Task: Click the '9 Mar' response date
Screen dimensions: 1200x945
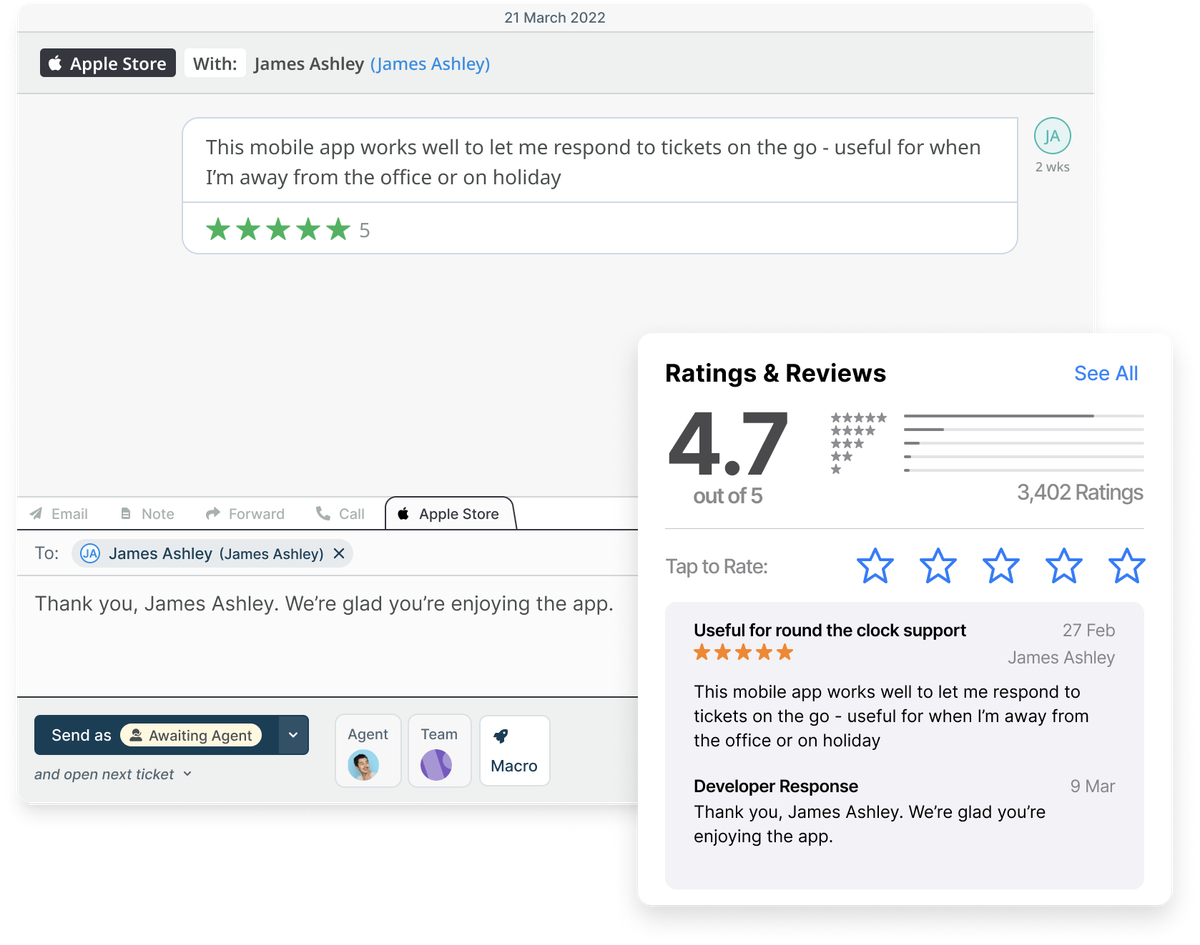Action: click(x=1093, y=786)
